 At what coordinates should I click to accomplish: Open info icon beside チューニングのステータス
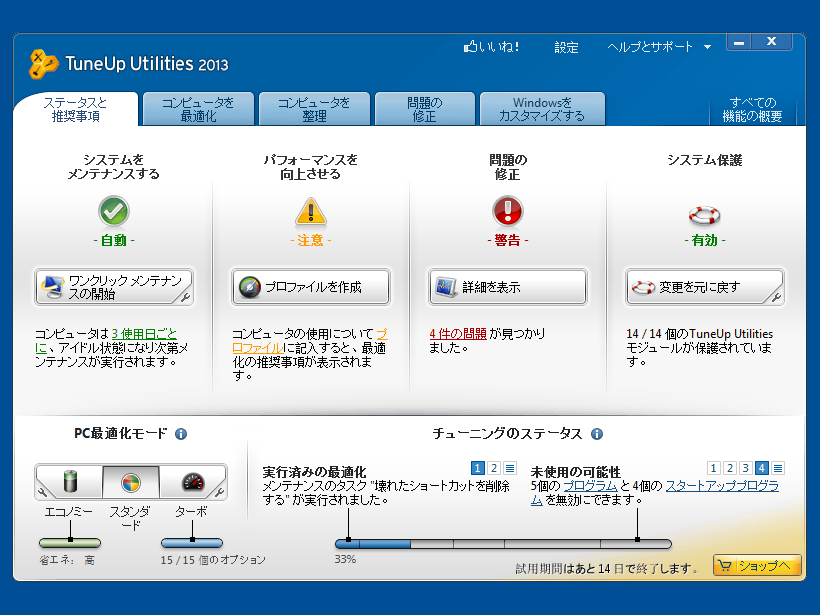point(597,434)
